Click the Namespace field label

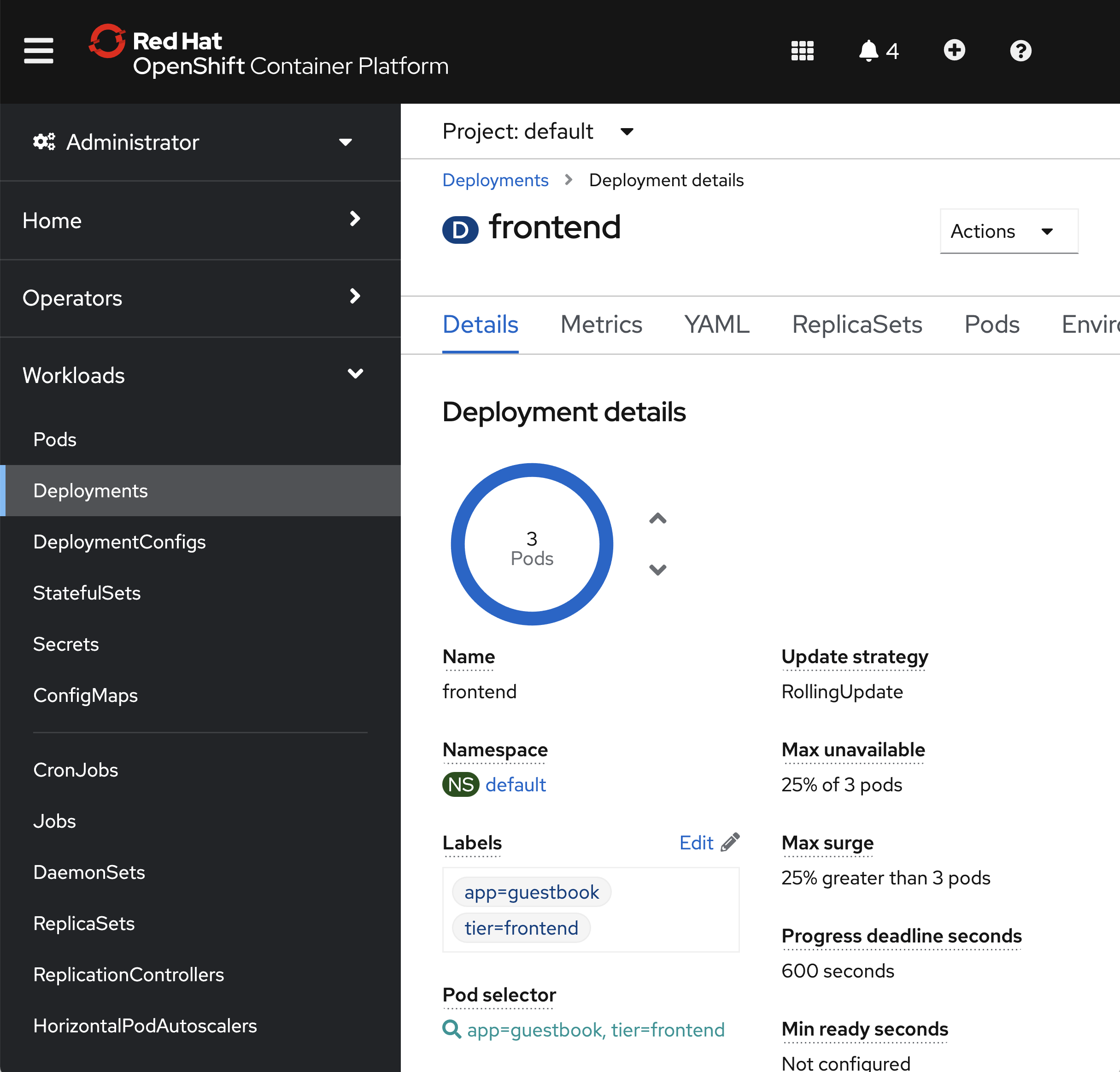[495, 750]
